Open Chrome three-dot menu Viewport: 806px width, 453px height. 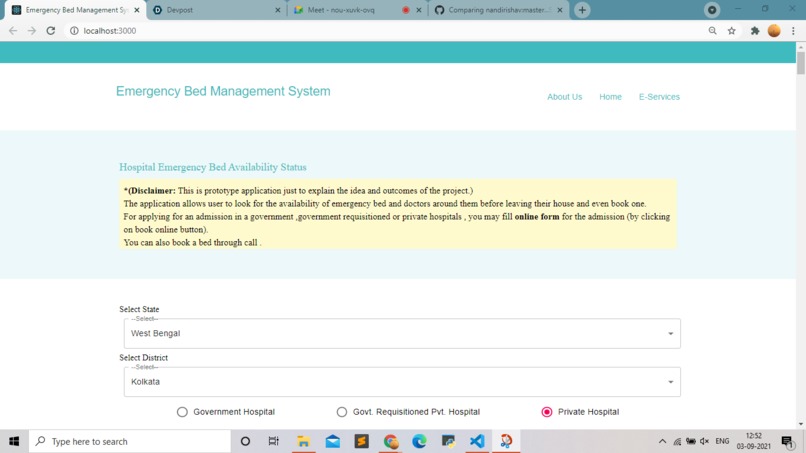pyautogui.click(x=793, y=31)
